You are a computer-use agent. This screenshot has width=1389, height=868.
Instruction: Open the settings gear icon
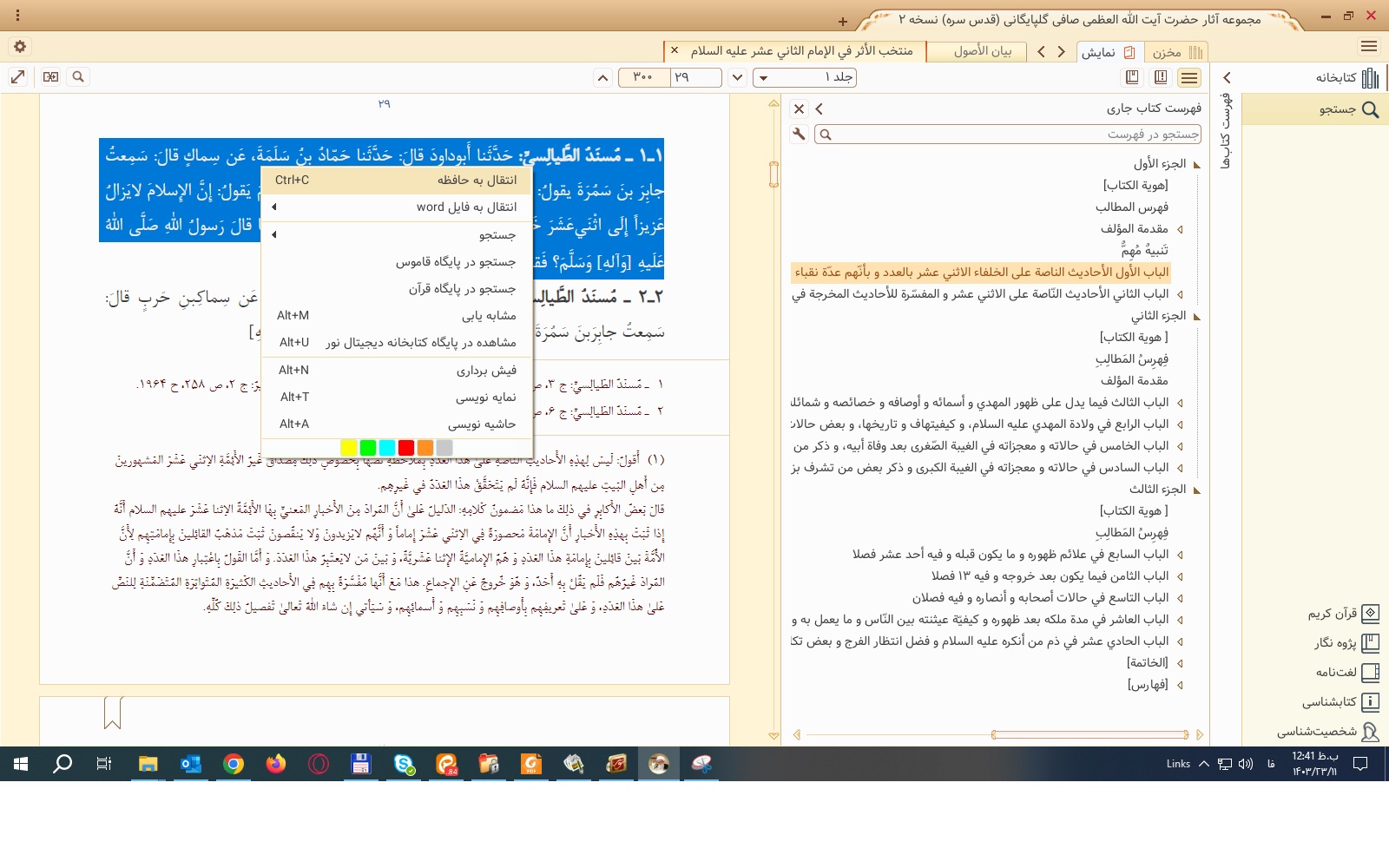coord(20,47)
